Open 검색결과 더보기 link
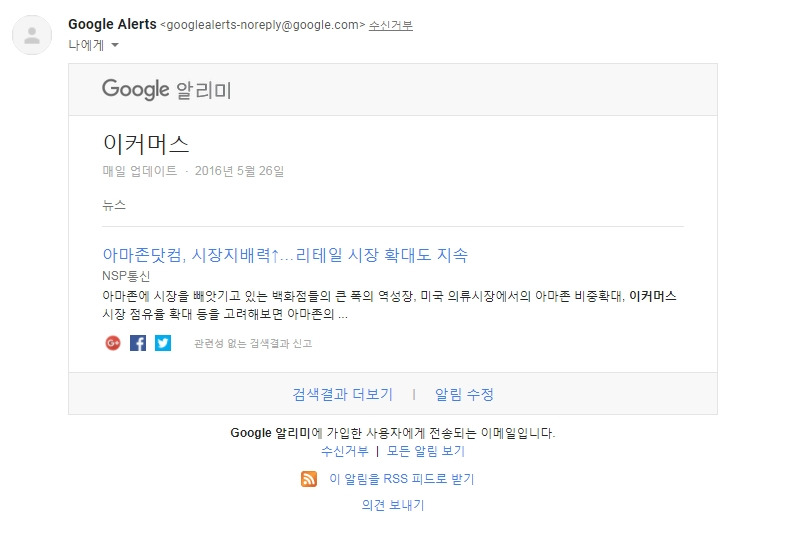Image resolution: width=793 pixels, height=542 pixels. click(342, 394)
